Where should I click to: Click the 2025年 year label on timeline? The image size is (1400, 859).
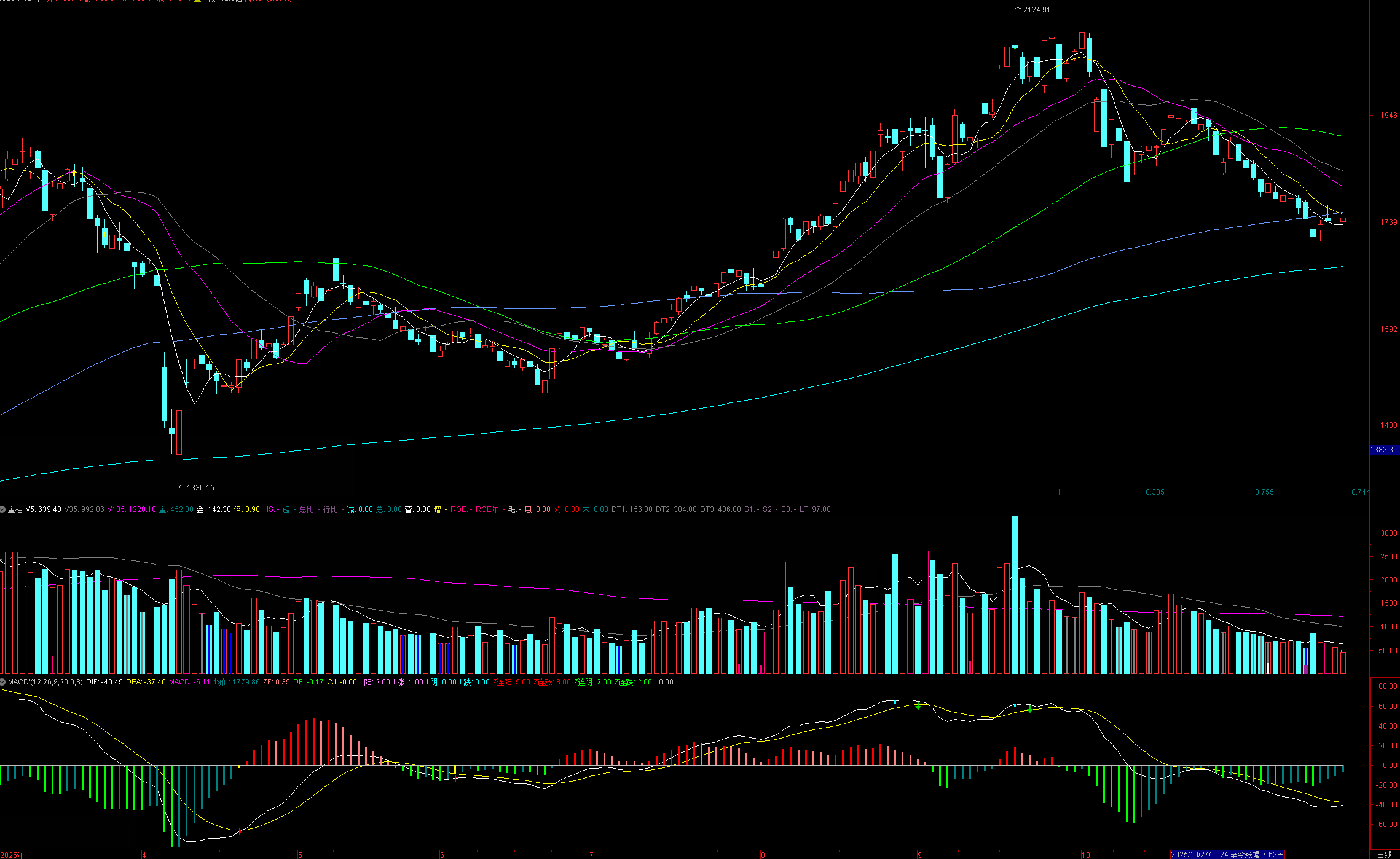point(12,855)
